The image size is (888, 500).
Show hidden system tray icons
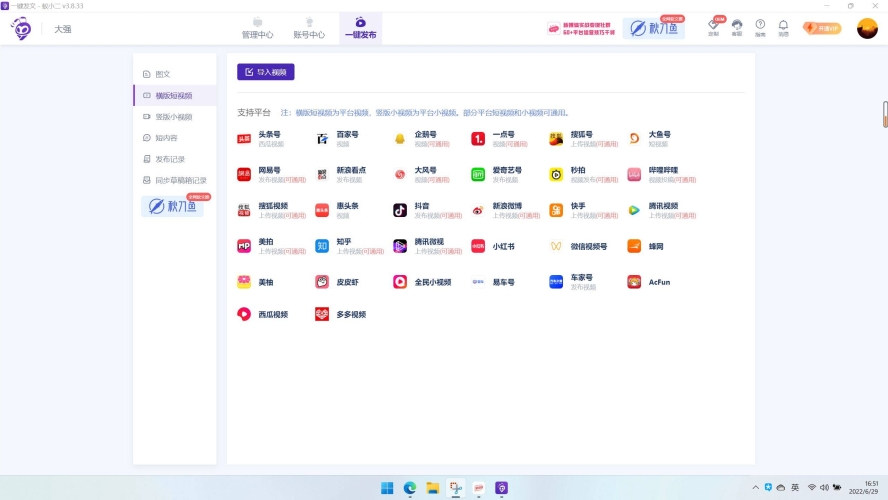pyautogui.click(x=755, y=488)
